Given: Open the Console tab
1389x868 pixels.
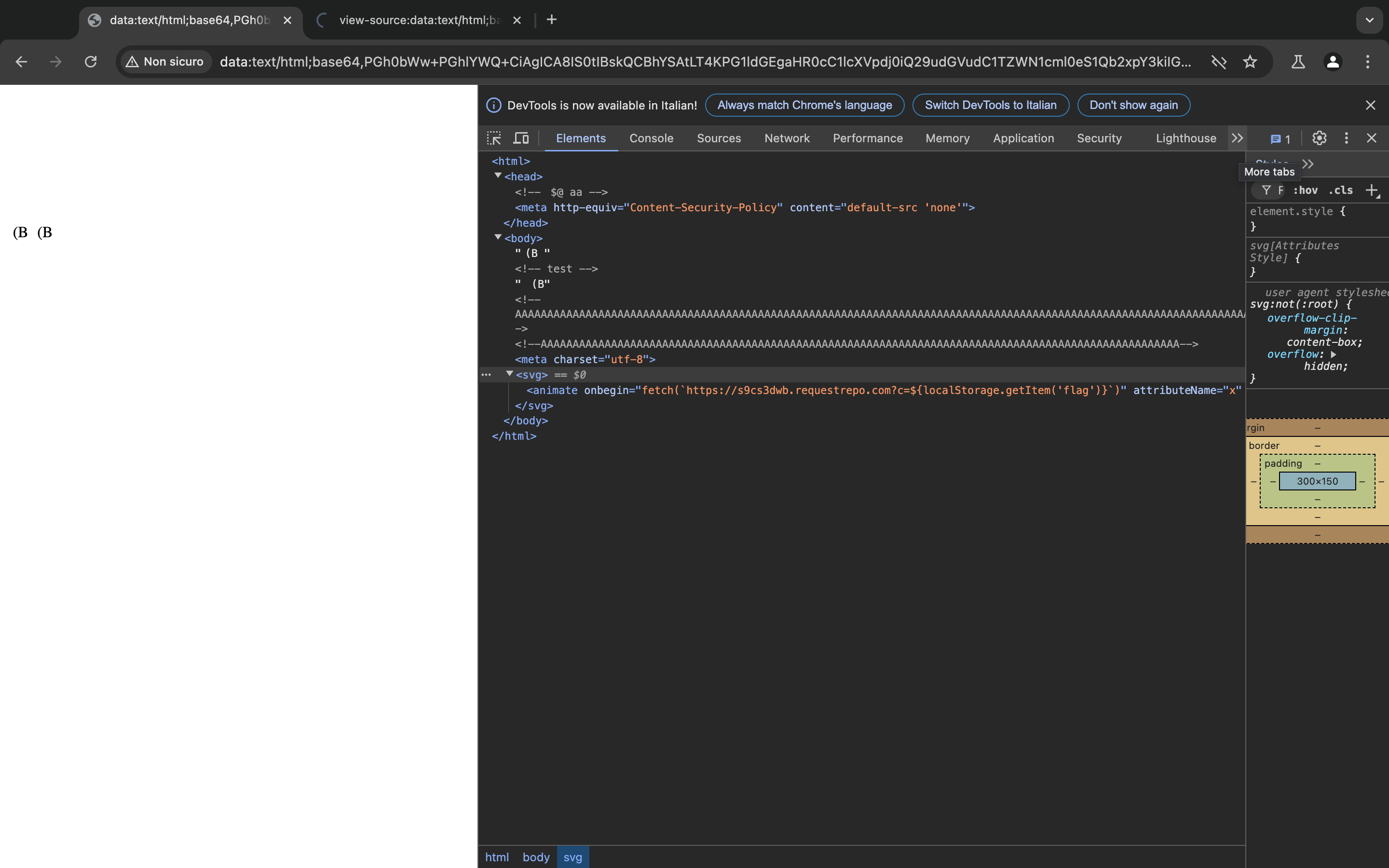Looking at the screenshot, I should (x=652, y=138).
